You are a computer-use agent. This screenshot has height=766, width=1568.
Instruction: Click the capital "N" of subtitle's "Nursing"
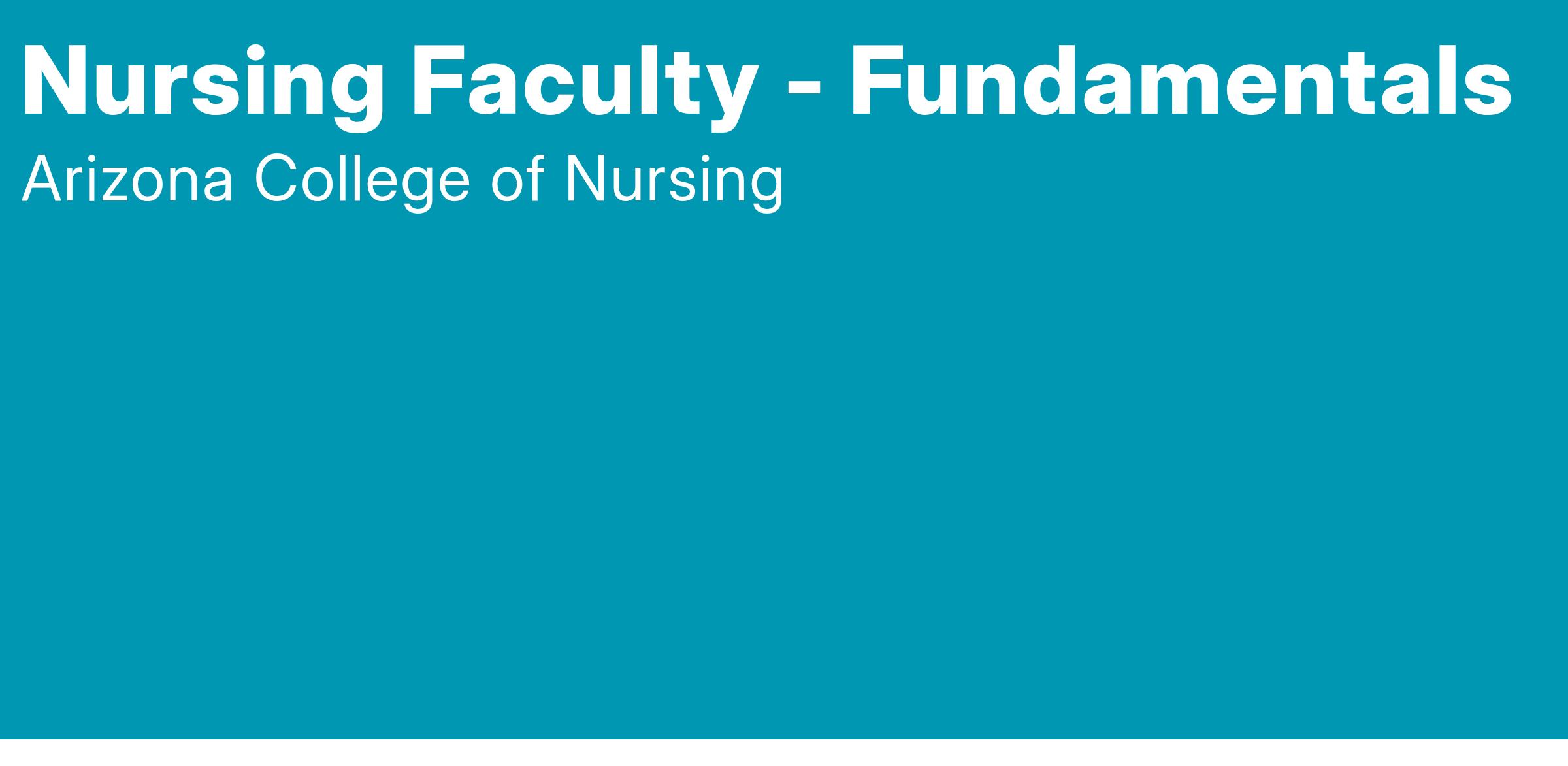[x=585, y=180]
